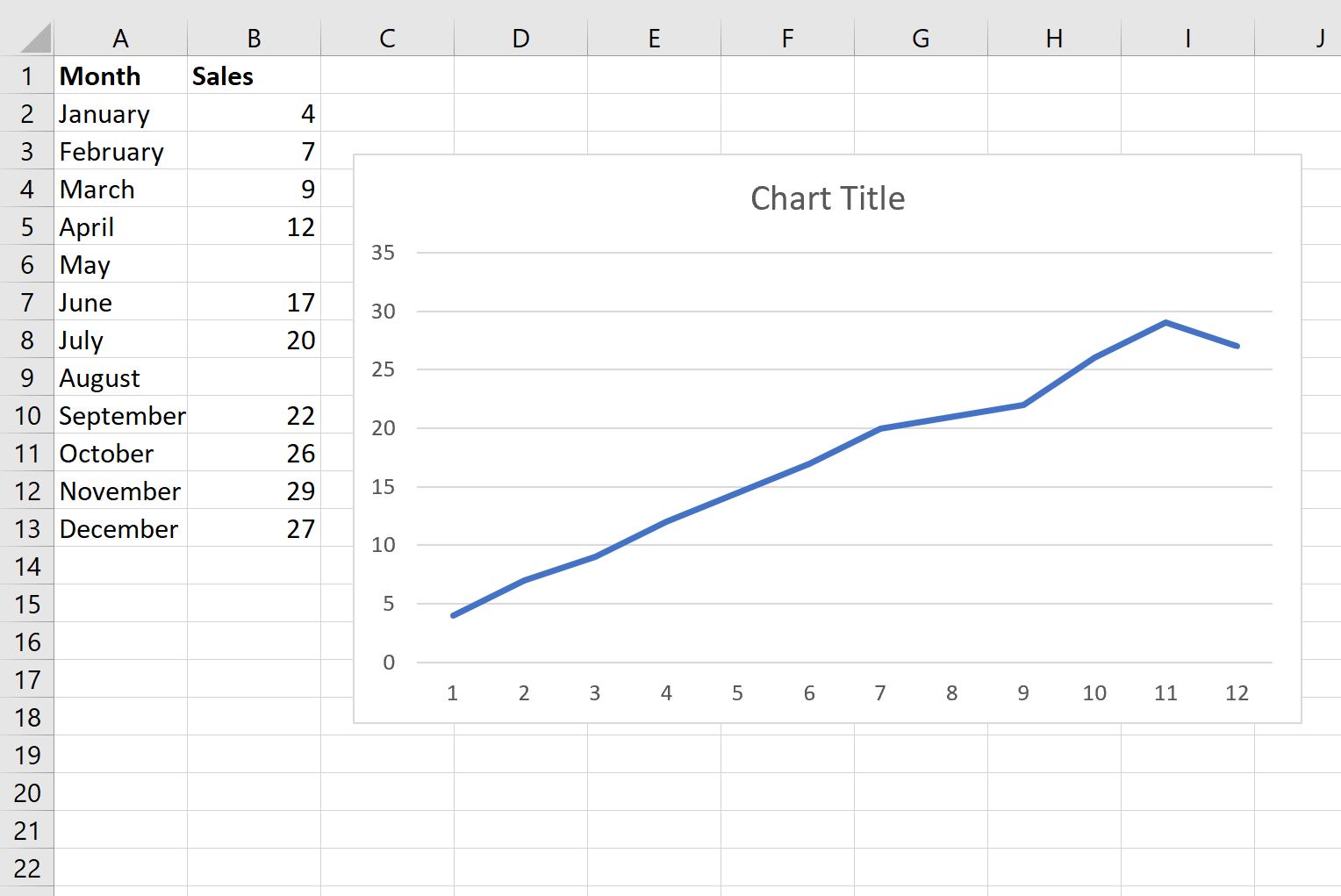Select column header B
Image resolution: width=1341 pixels, height=896 pixels.
click(253, 38)
